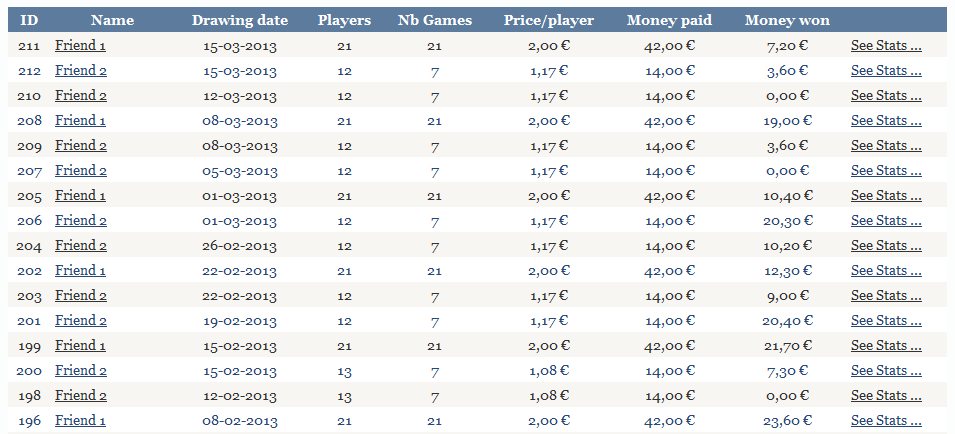Click the Players column header
This screenshot has width=955, height=434.
point(344,20)
